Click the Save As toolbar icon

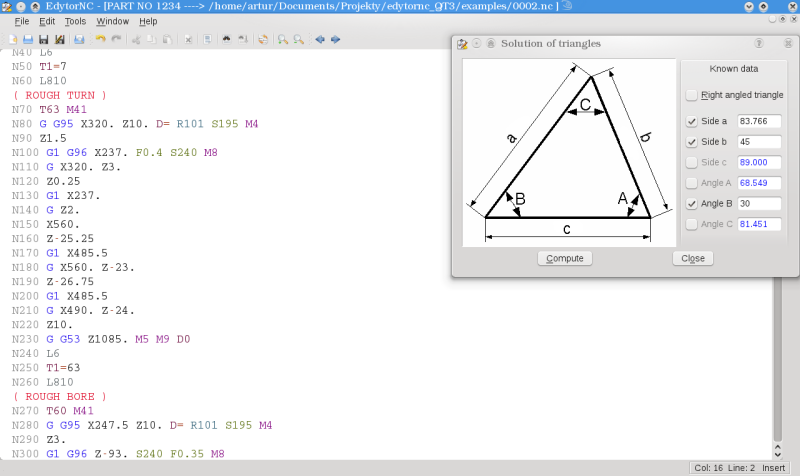click(59, 39)
